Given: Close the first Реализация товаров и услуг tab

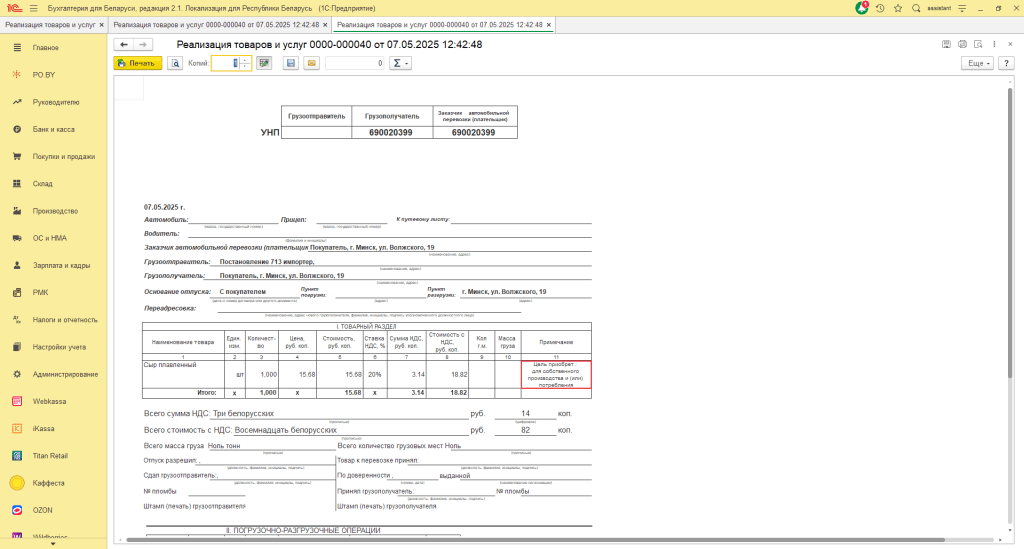Looking at the screenshot, I should click(x=101, y=25).
